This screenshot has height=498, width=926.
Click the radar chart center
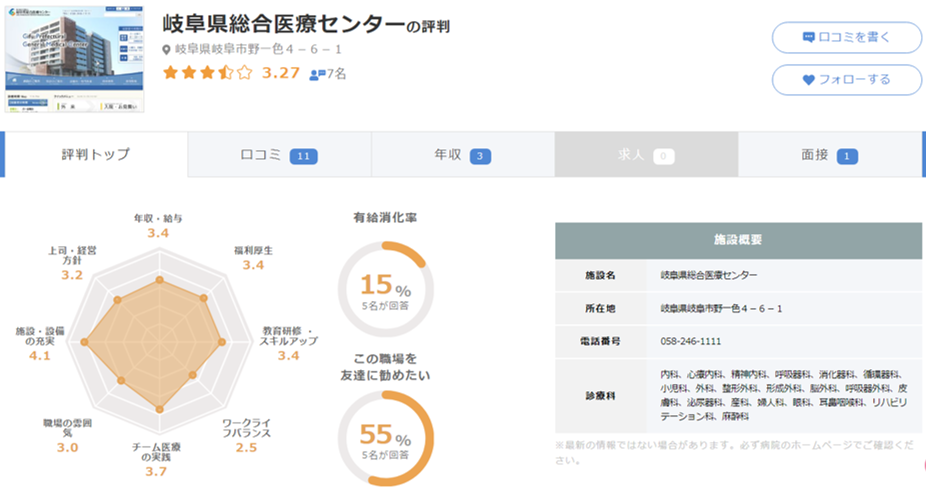[x=159, y=342]
